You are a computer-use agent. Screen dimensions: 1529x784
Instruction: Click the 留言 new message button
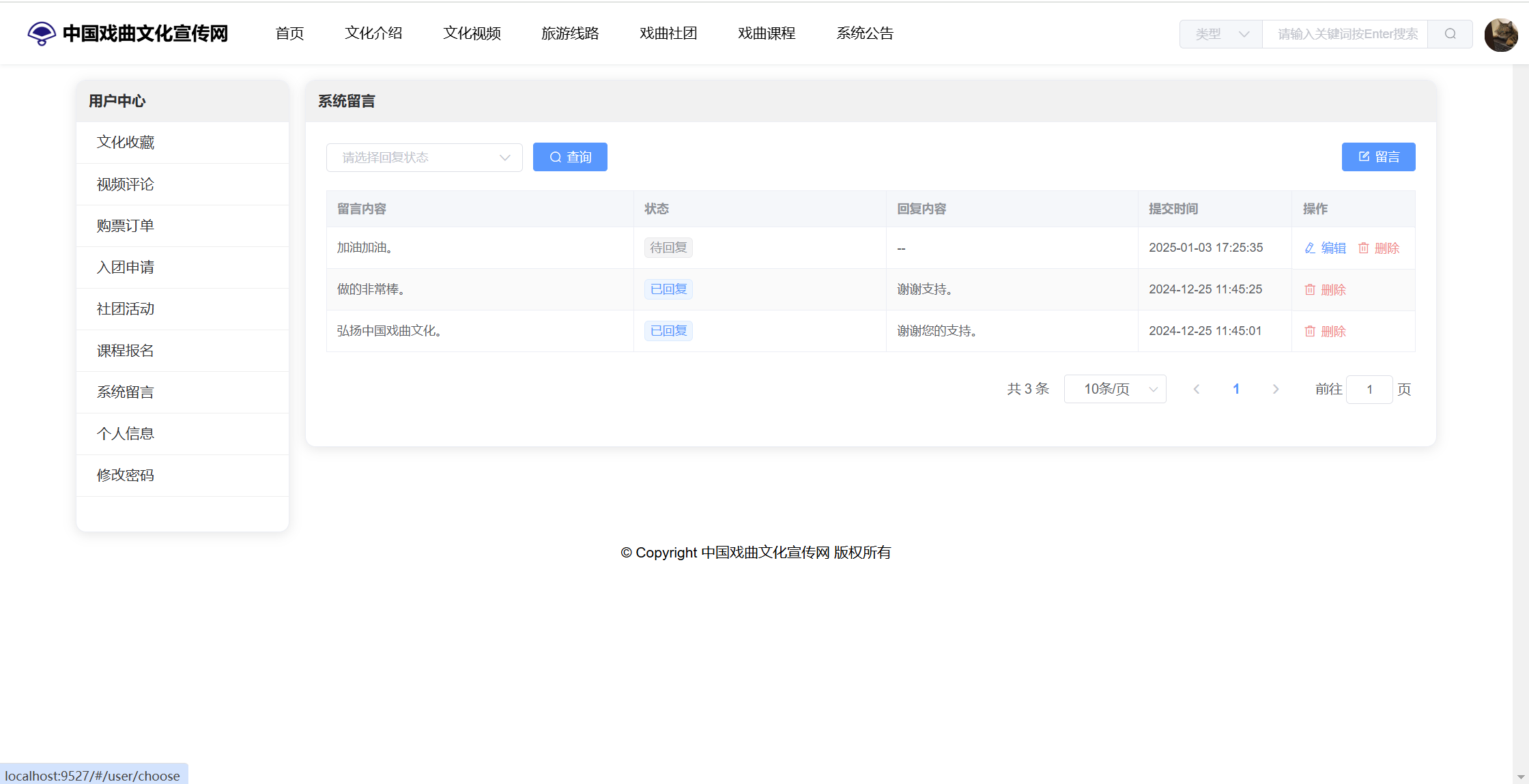pos(1378,157)
